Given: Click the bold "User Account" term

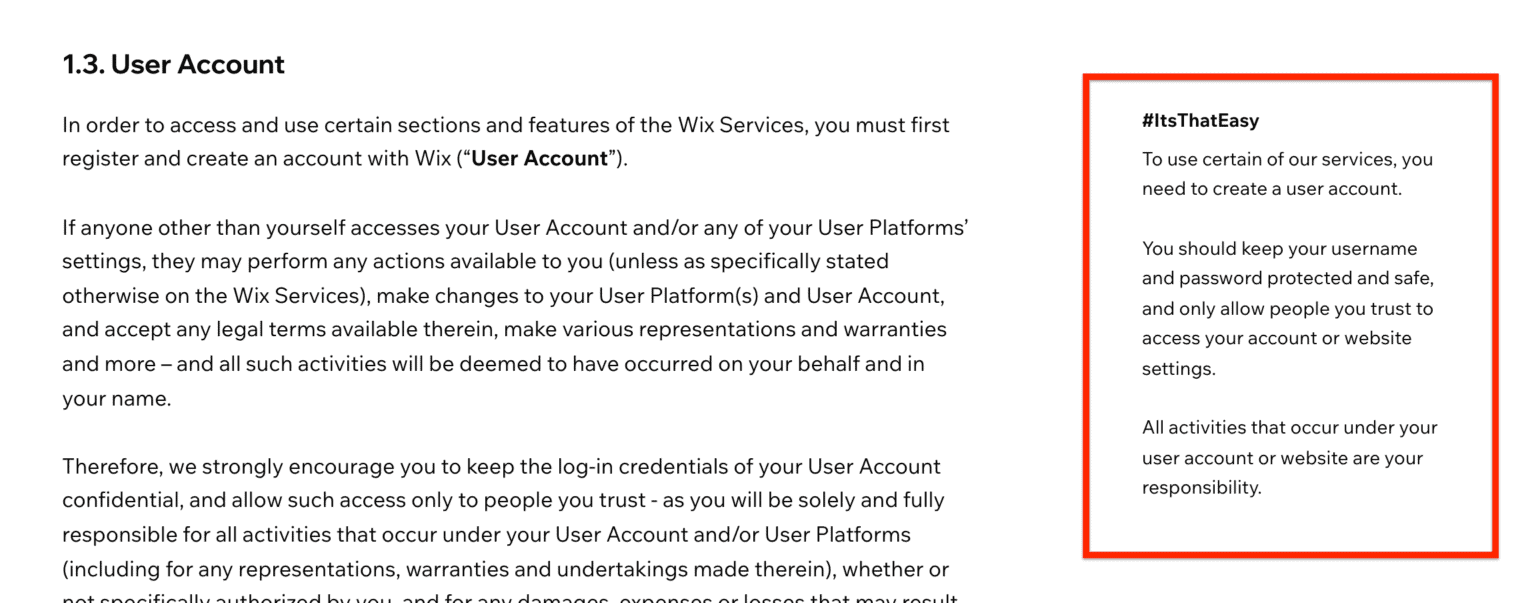Looking at the screenshot, I should (539, 158).
